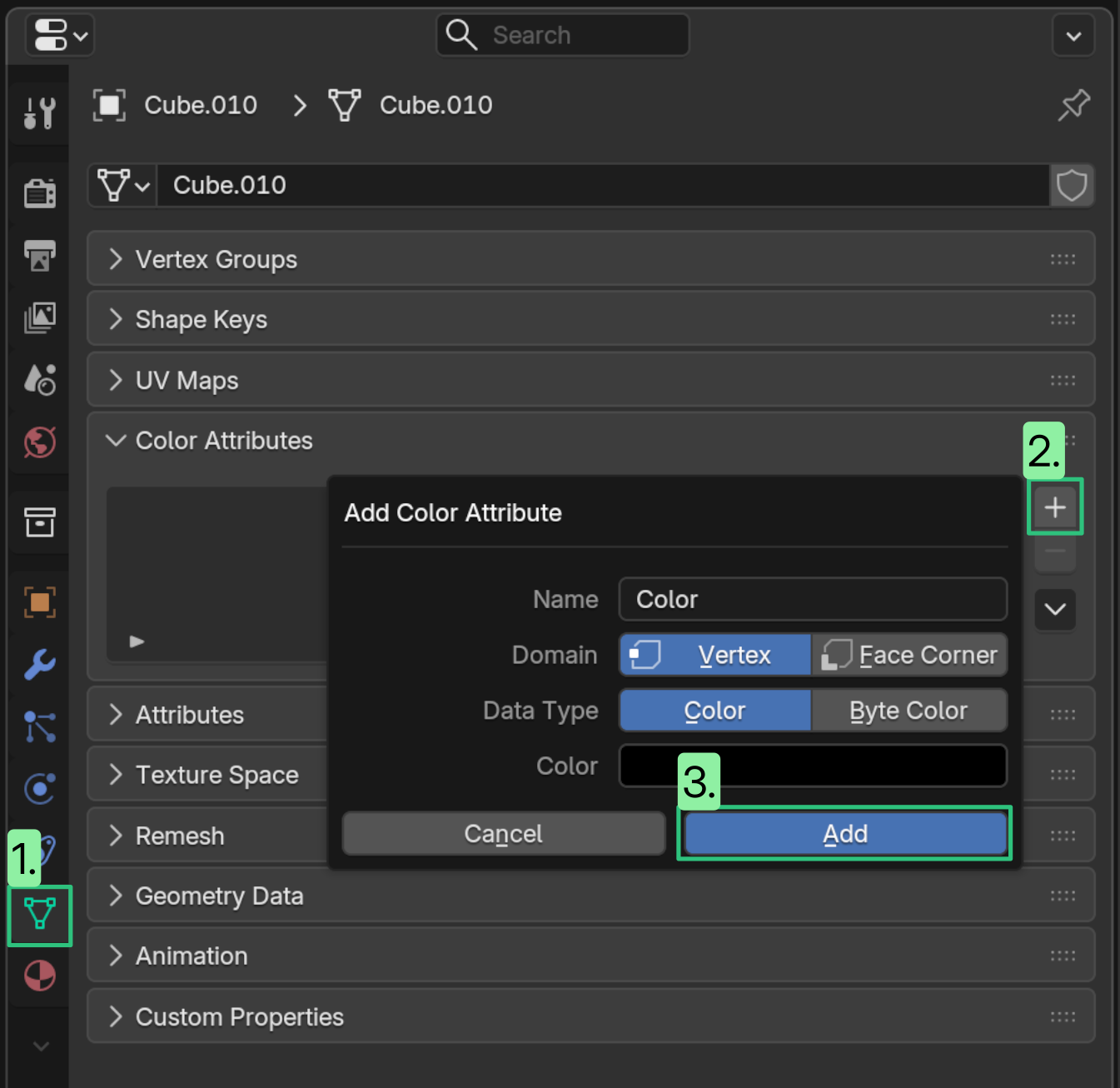The width and height of the screenshot is (1120, 1088).
Task: Choose Byte Color data type
Action: point(909,711)
